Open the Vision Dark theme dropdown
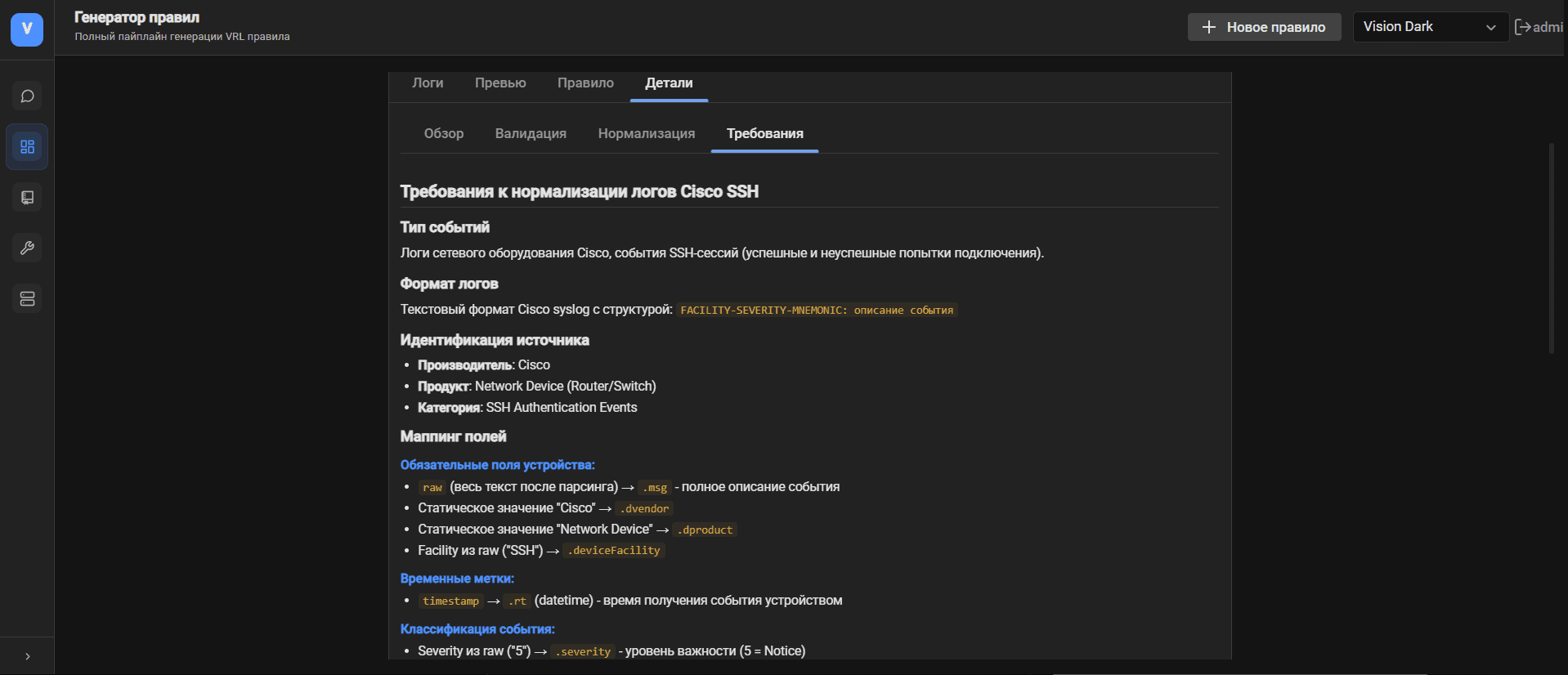Viewport: 1568px width, 675px height. click(1430, 27)
